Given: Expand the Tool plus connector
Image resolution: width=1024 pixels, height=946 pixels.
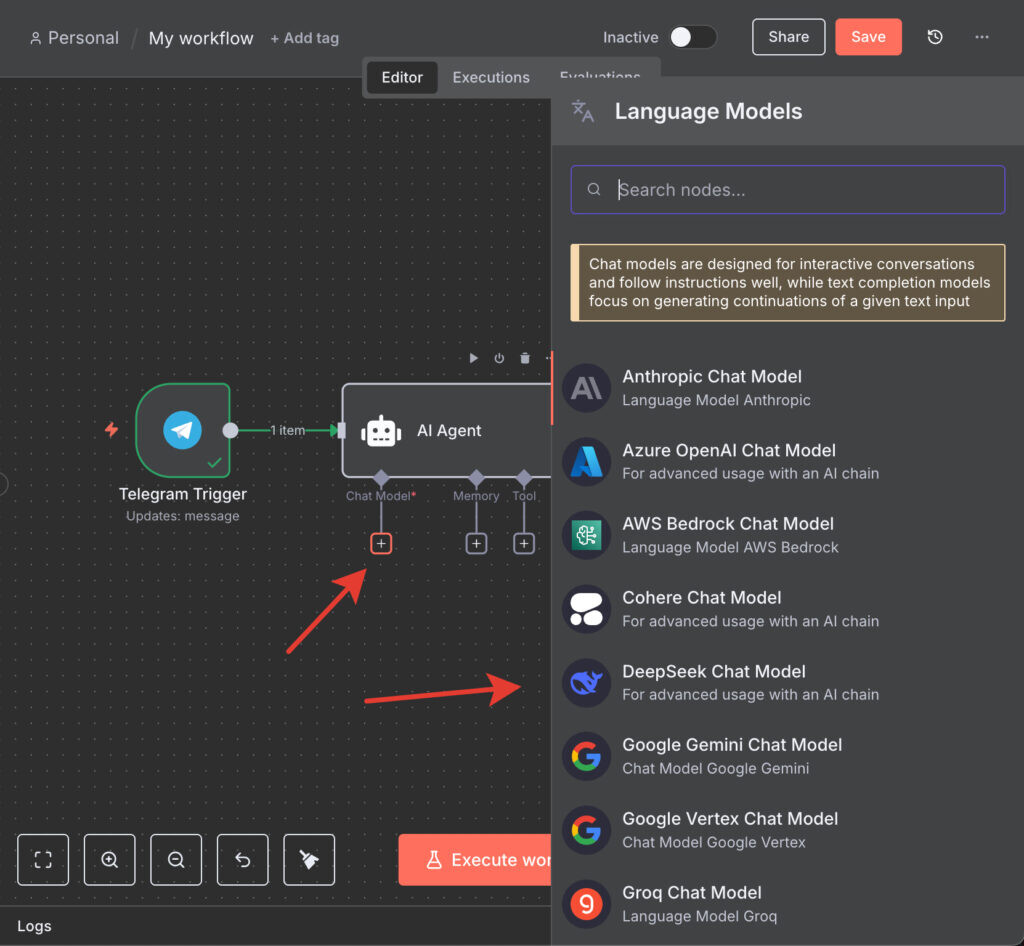Looking at the screenshot, I should click(524, 543).
